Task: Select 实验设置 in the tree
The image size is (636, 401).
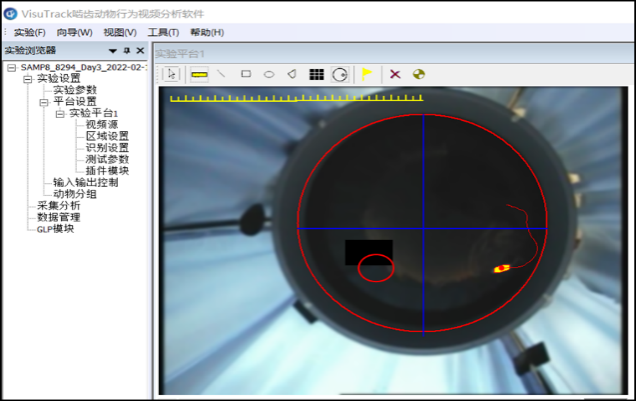Action: (x=59, y=78)
